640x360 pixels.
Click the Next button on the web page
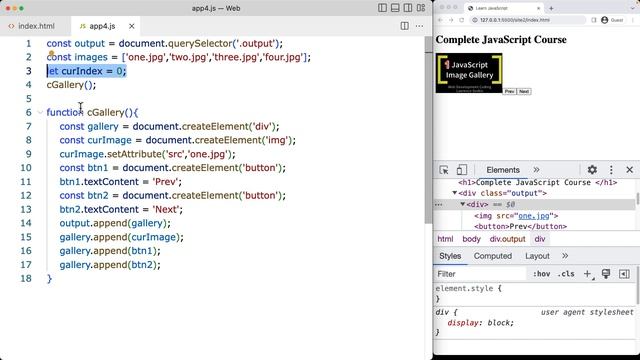pyautogui.click(x=524, y=91)
